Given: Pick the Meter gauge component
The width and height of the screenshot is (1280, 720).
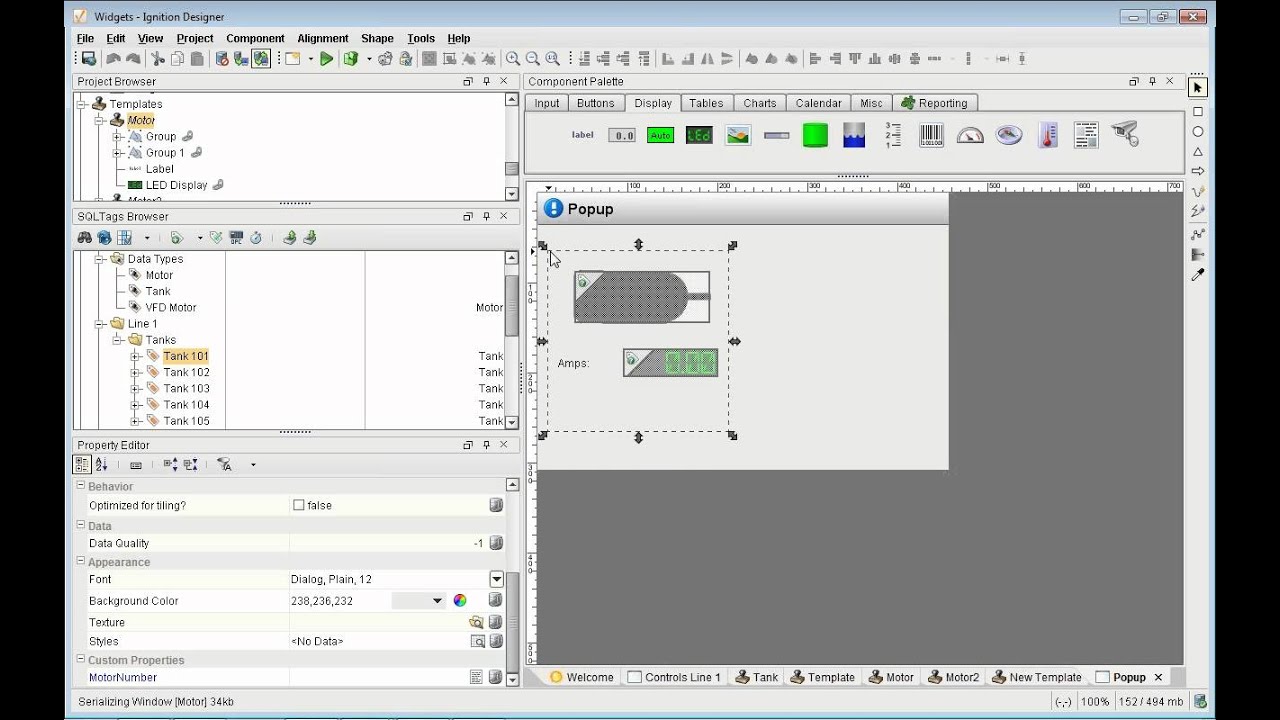Looking at the screenshot, I should tap(970, 135).
